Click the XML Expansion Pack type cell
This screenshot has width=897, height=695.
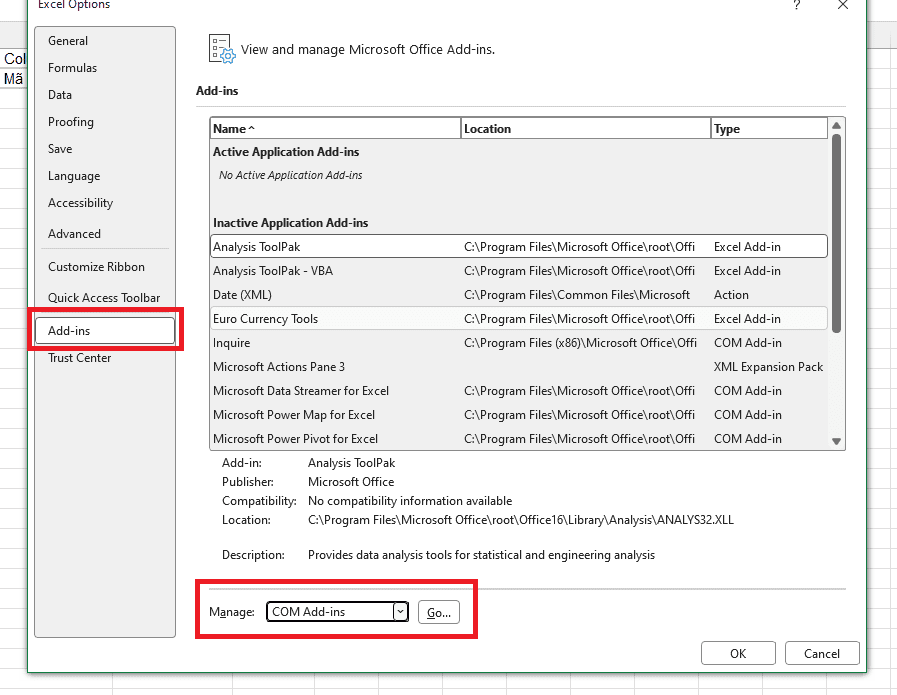768,367
